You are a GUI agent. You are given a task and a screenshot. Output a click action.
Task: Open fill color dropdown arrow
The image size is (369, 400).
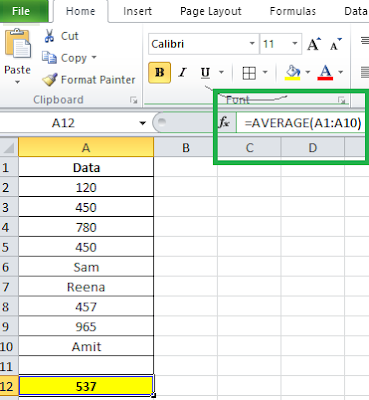[307, 72]
